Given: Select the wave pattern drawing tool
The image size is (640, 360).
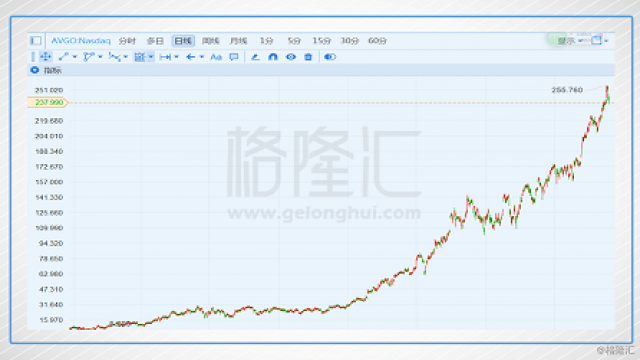Looking at the screenshot, I should 114,57.
